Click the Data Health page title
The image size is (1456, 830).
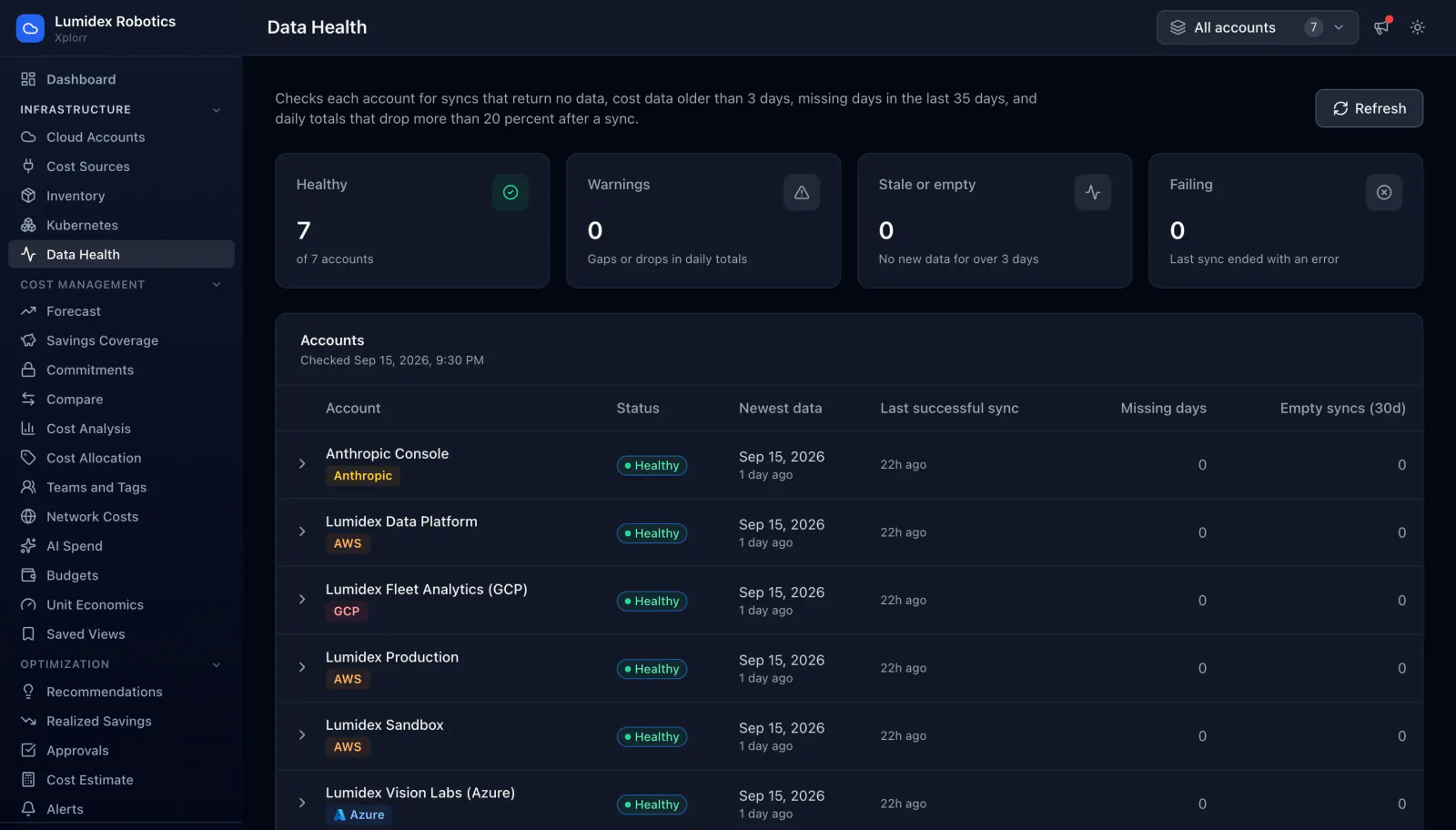point(317,27)
